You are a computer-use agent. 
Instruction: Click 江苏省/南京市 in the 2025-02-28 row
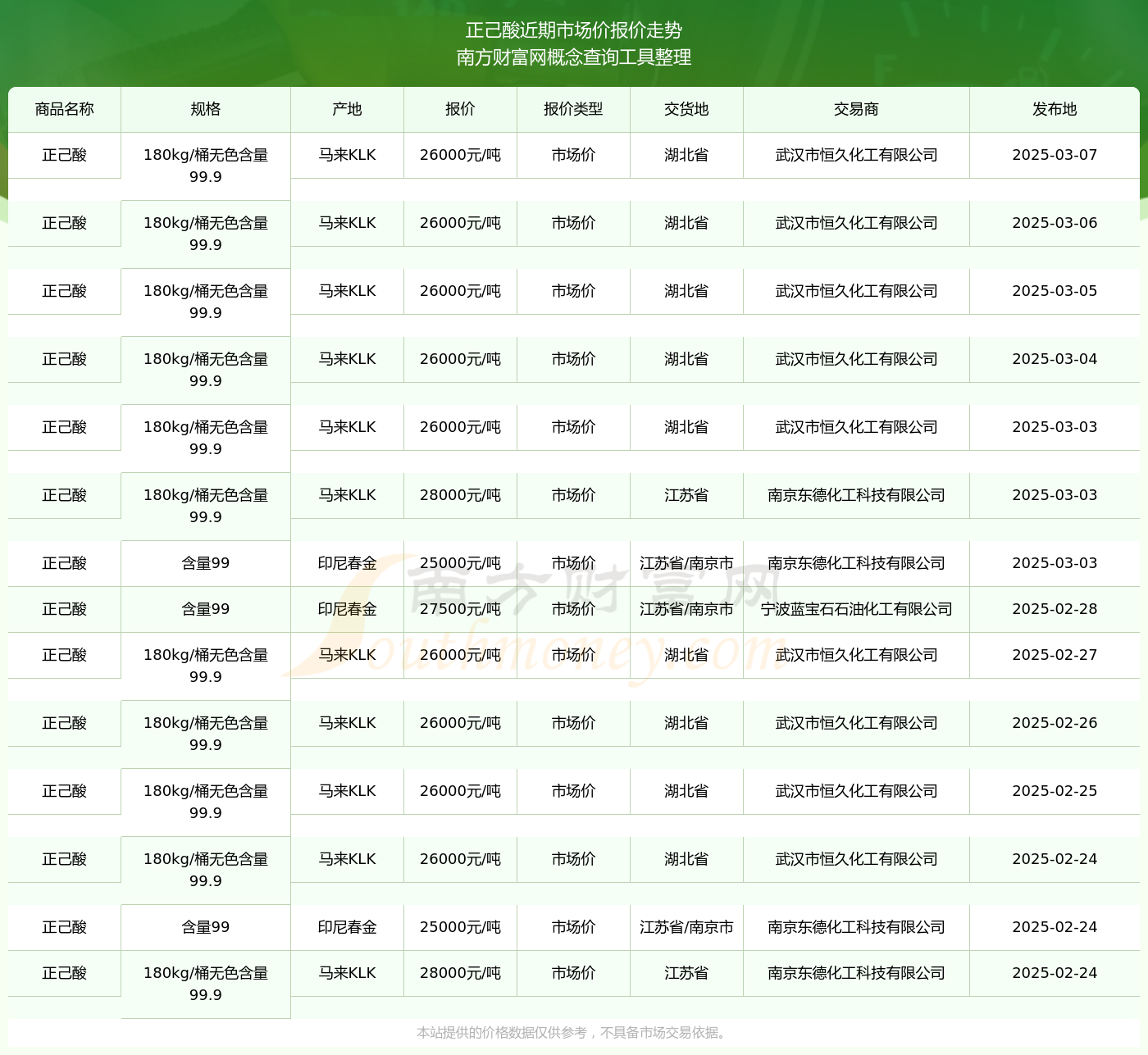coord(687,609)
